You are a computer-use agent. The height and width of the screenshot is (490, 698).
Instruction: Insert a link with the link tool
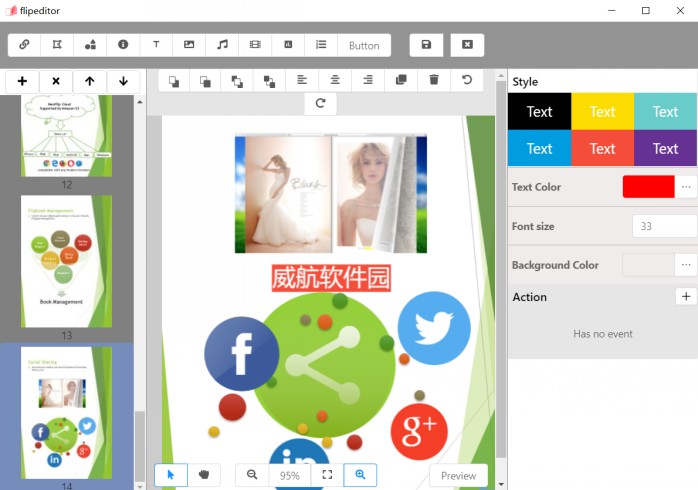(x=24, y=45)
